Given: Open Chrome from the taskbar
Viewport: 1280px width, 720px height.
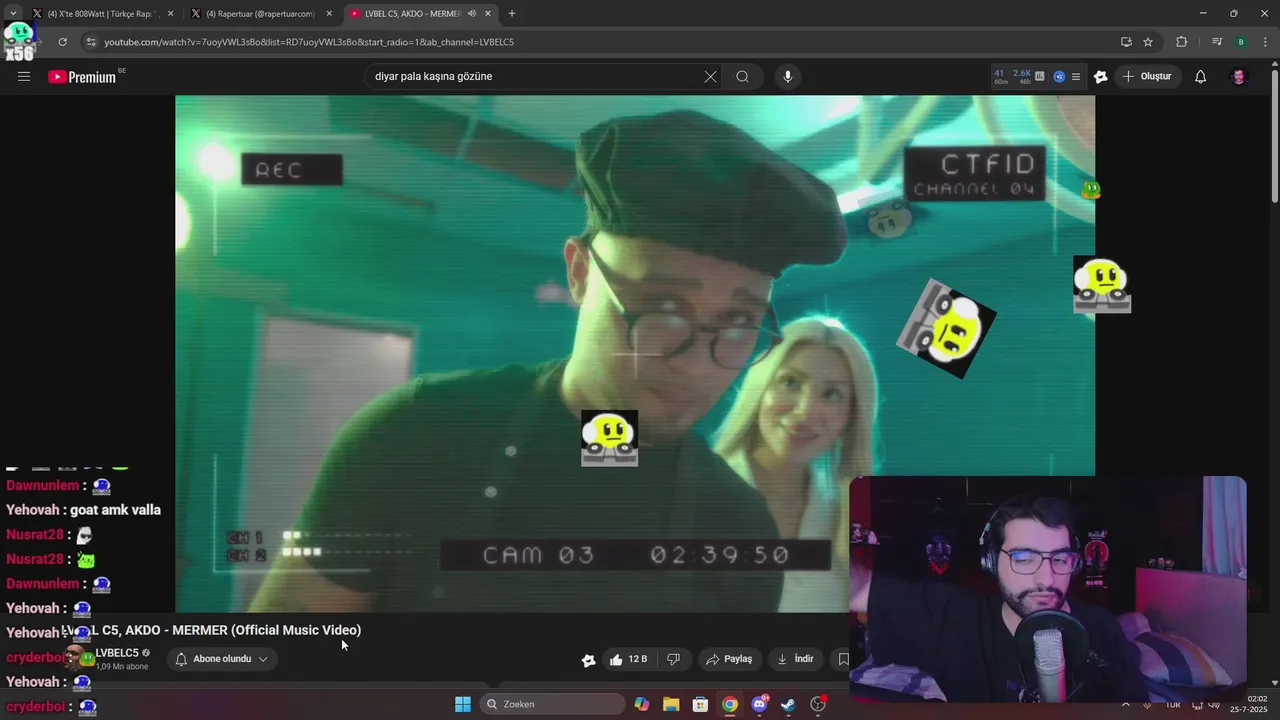Looking at the screenshot, I should click(730, 704).
